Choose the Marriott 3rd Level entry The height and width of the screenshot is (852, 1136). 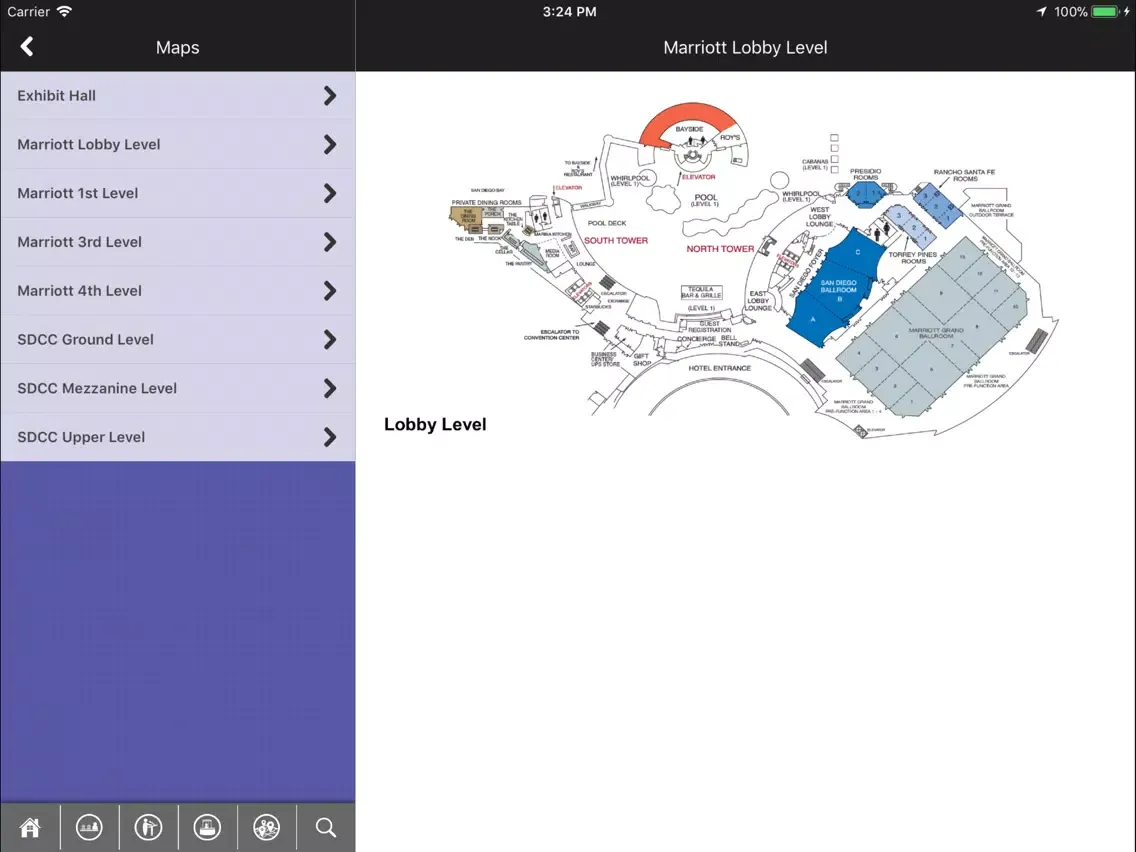pyautogui.click(x=178, y=242)
